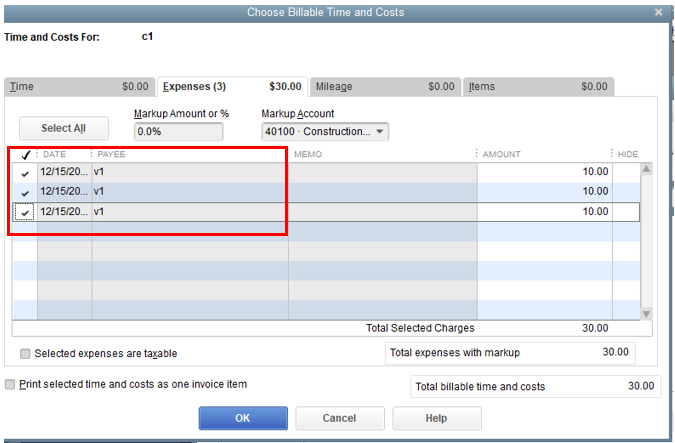Uncheck the first v1 expense row

(25, 173)
